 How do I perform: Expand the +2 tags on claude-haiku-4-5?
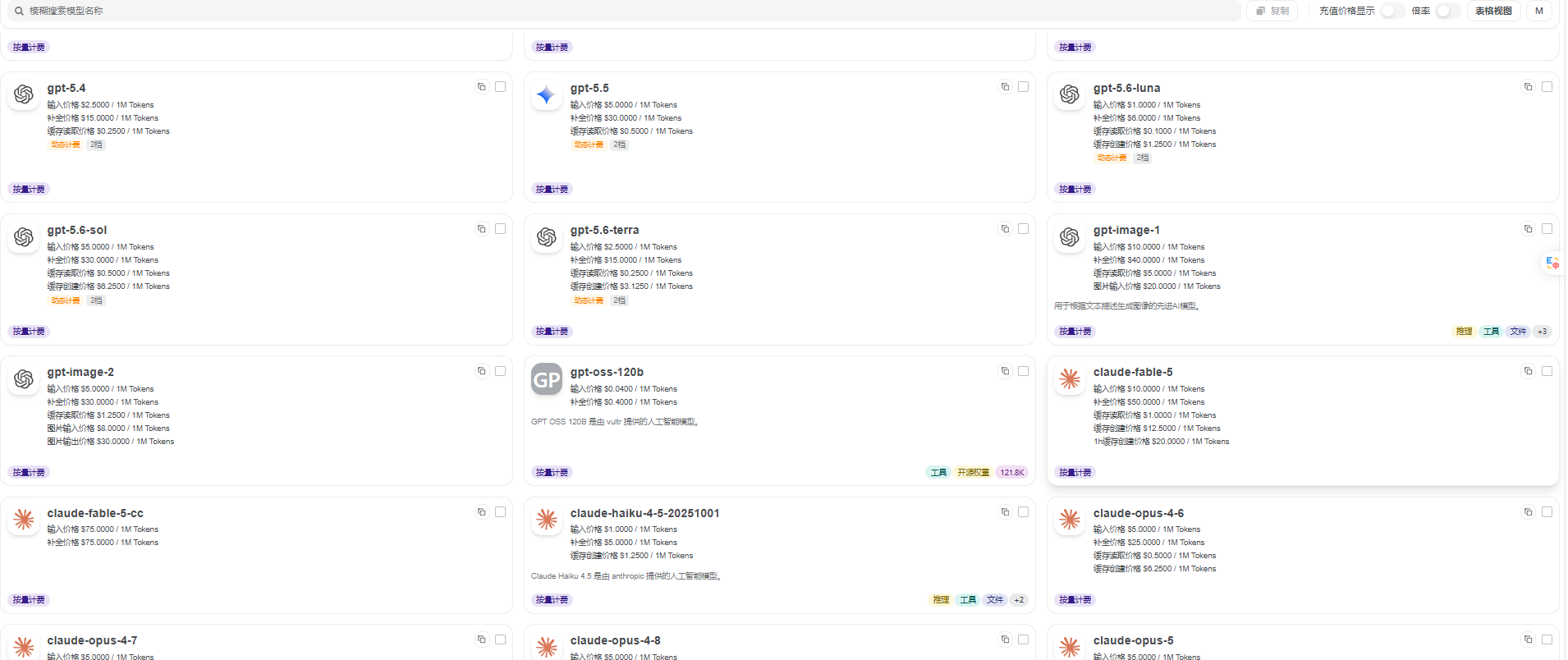pos(1019,600)
